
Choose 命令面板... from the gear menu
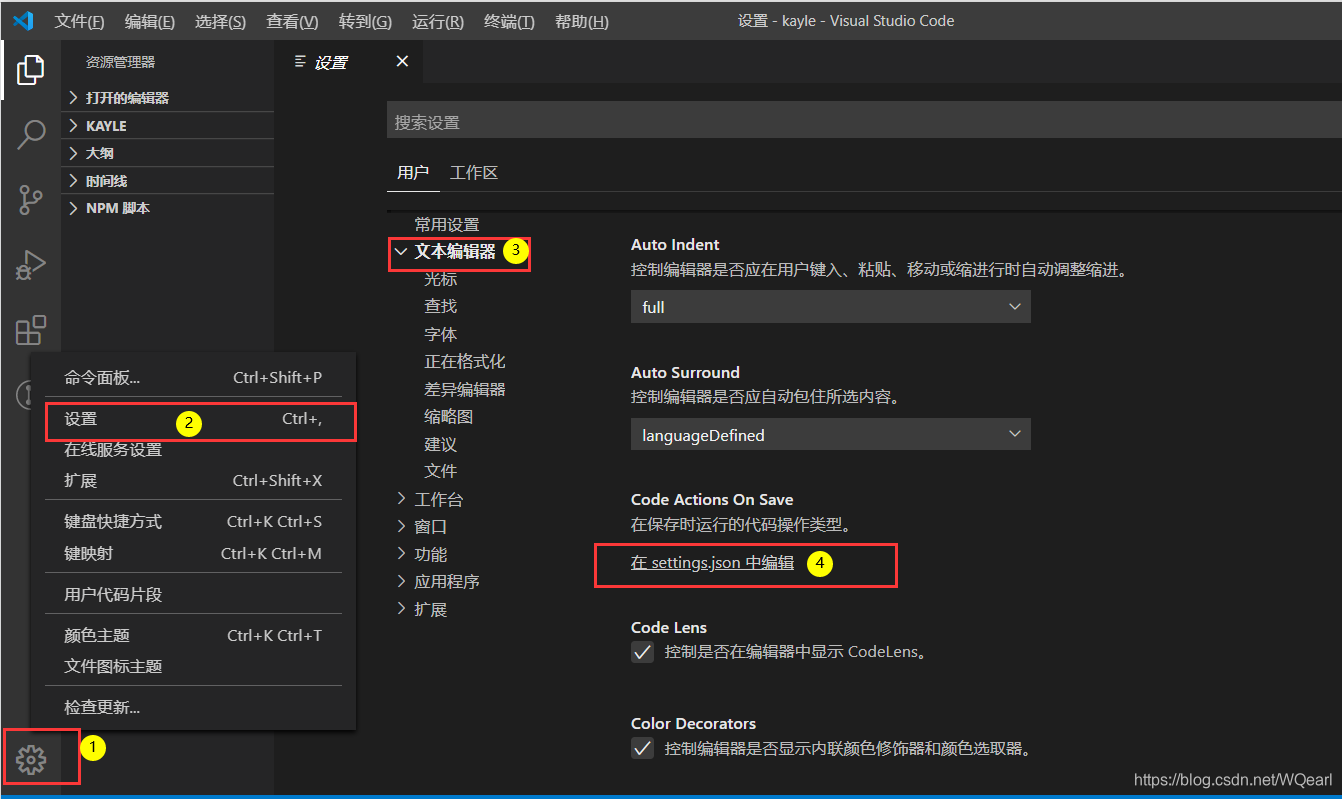193,378
